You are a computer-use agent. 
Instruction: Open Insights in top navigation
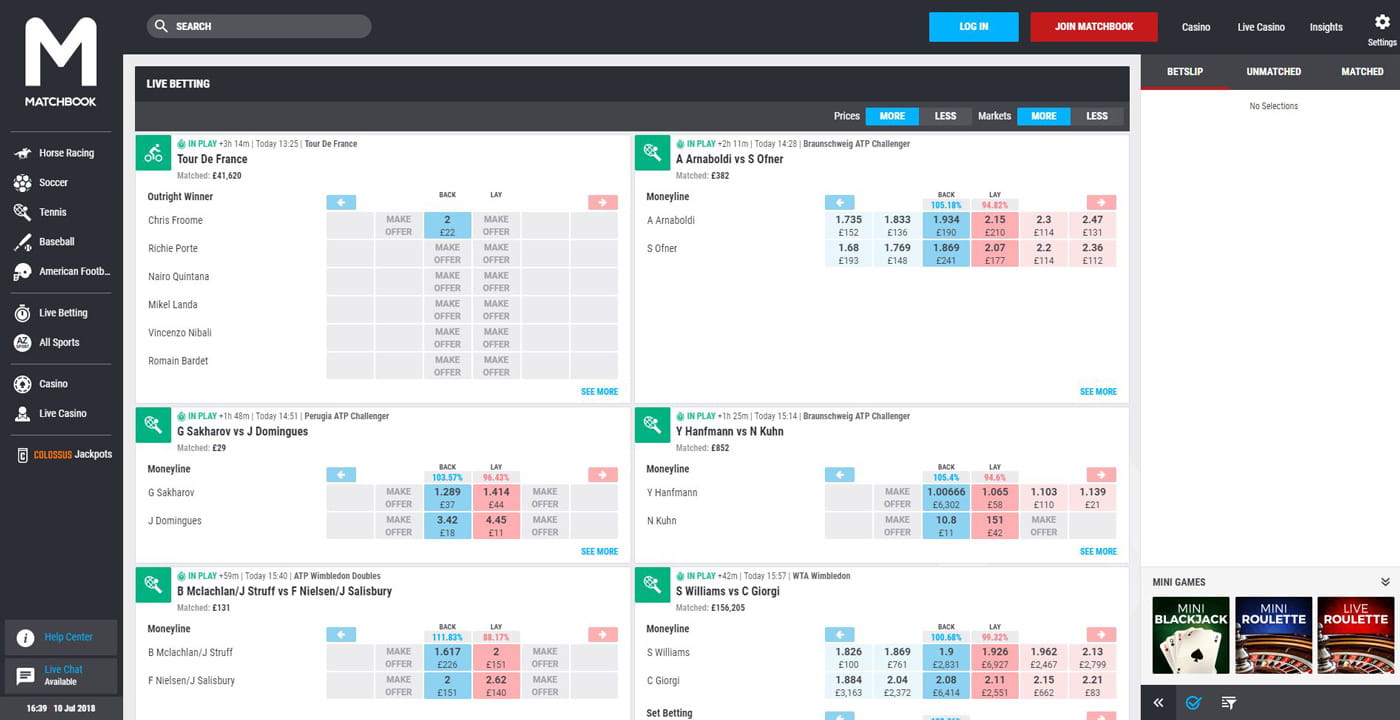(1326, 27)
